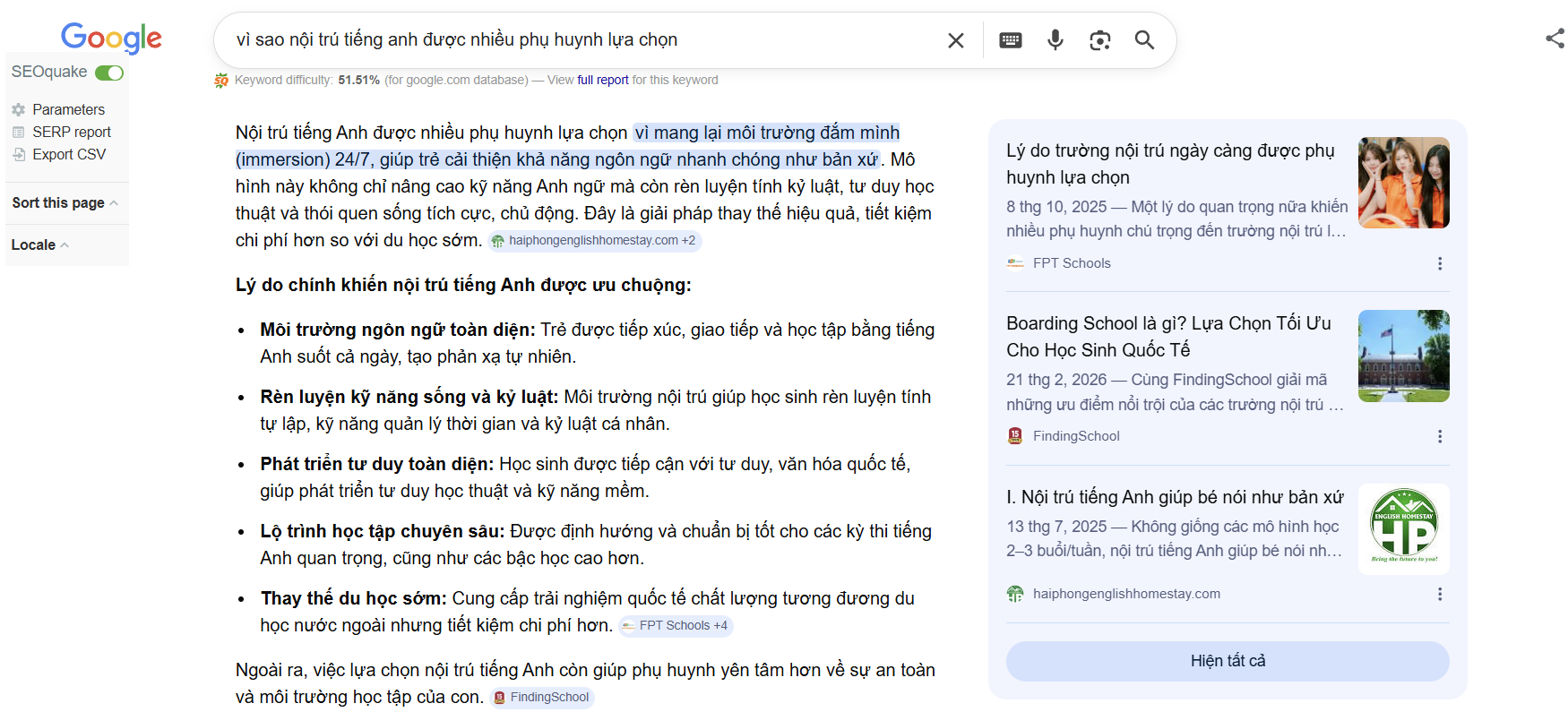Viewport: 1568px width, 712px height.
Task: Click the share icon at top right
Action: (1555, 38)
